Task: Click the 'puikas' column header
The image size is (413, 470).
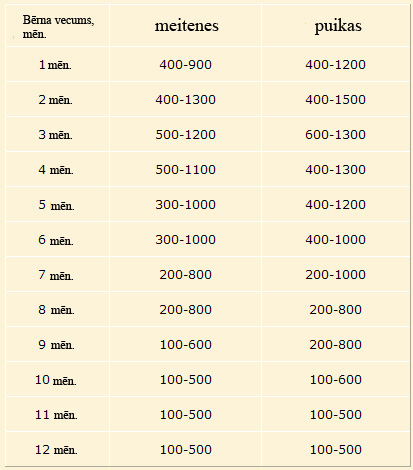Action: [x=338, y=27]
